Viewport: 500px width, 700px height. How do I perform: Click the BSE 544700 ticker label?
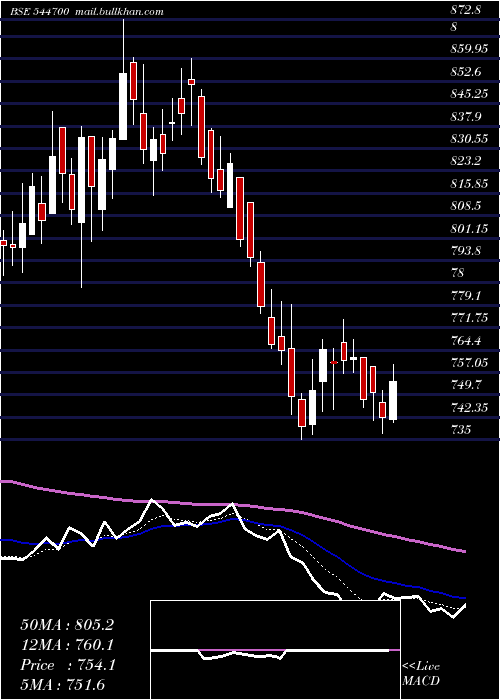tap(39, 12)
